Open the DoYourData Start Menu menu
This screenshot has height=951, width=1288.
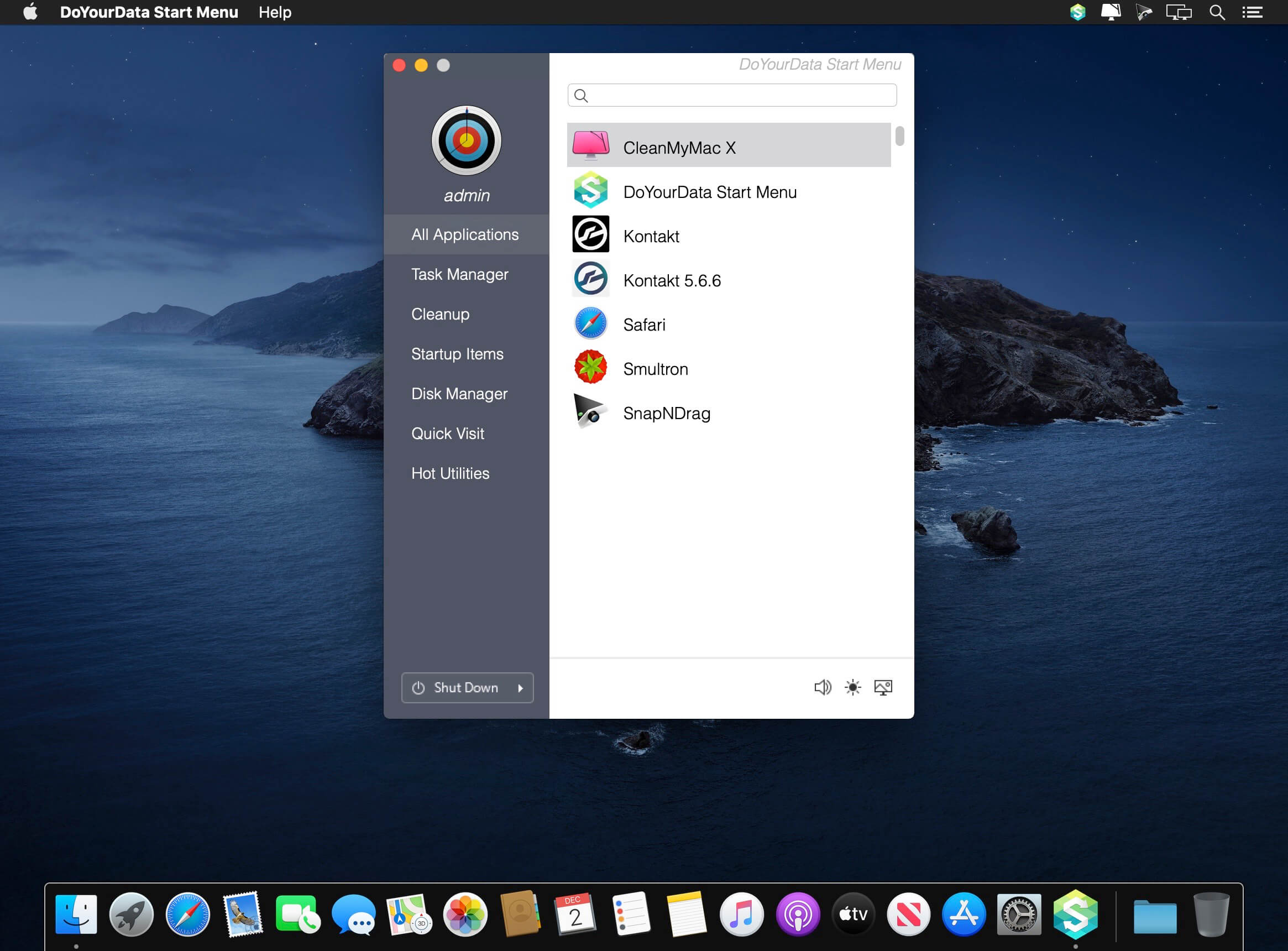click(x=149, y=12)
